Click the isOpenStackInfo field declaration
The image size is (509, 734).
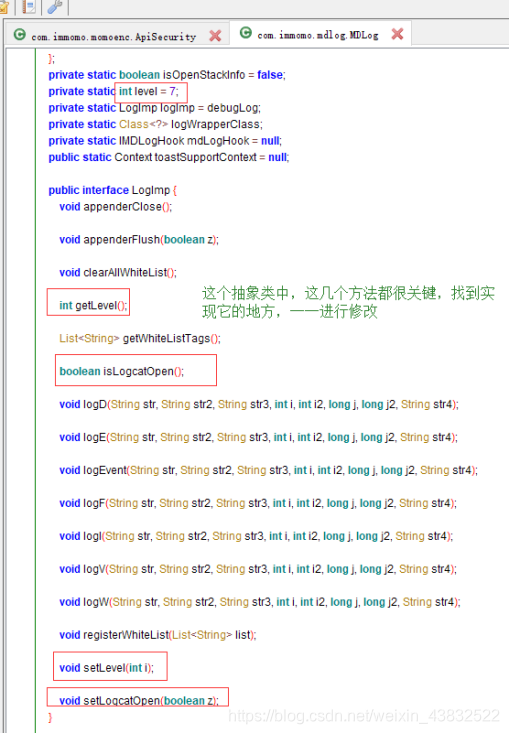tap(167, 75)
